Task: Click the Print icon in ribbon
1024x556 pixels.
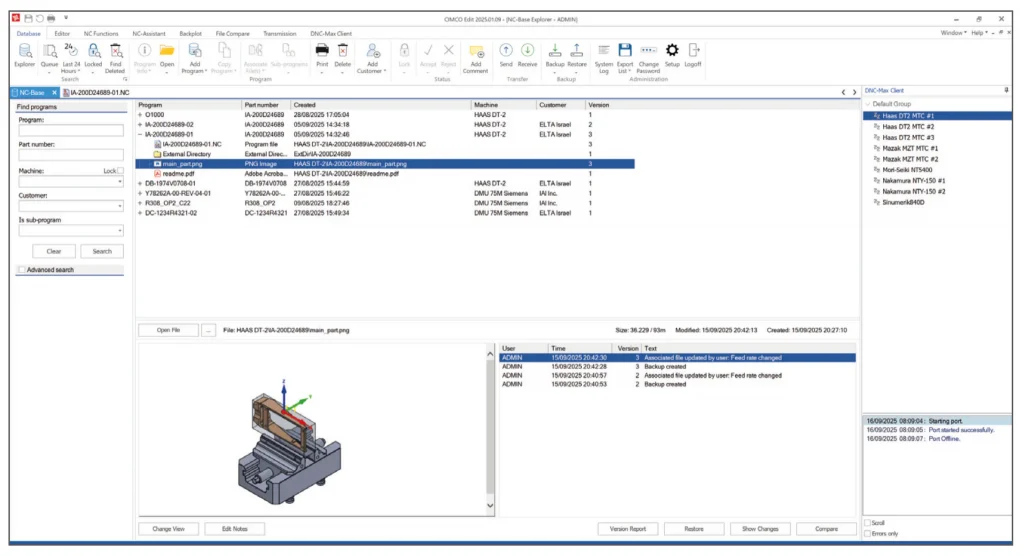Action: point(322,50)
